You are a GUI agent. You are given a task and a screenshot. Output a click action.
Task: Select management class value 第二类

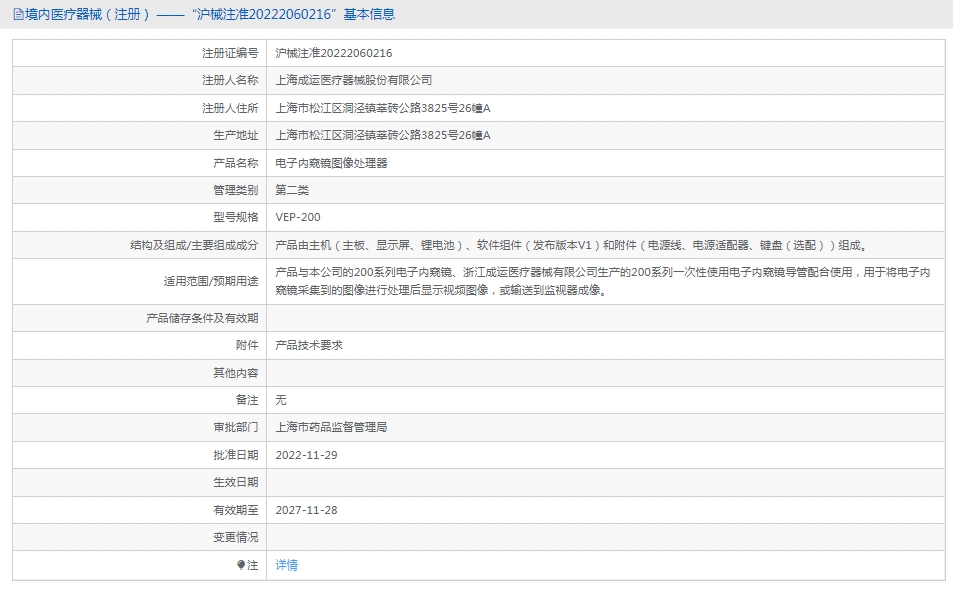tap(292, 190)
